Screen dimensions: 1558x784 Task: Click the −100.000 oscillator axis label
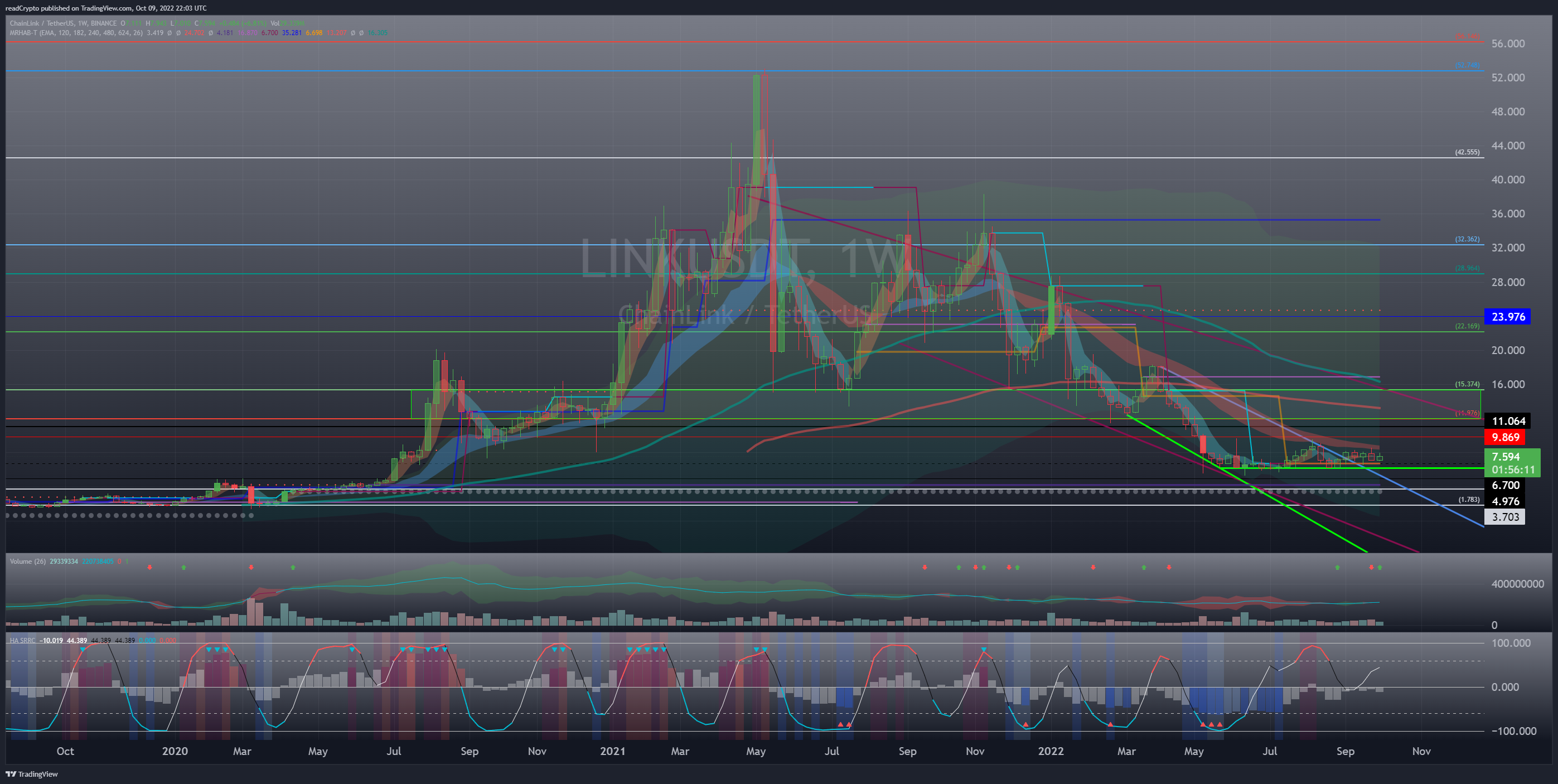click(x=1513, y=731)
